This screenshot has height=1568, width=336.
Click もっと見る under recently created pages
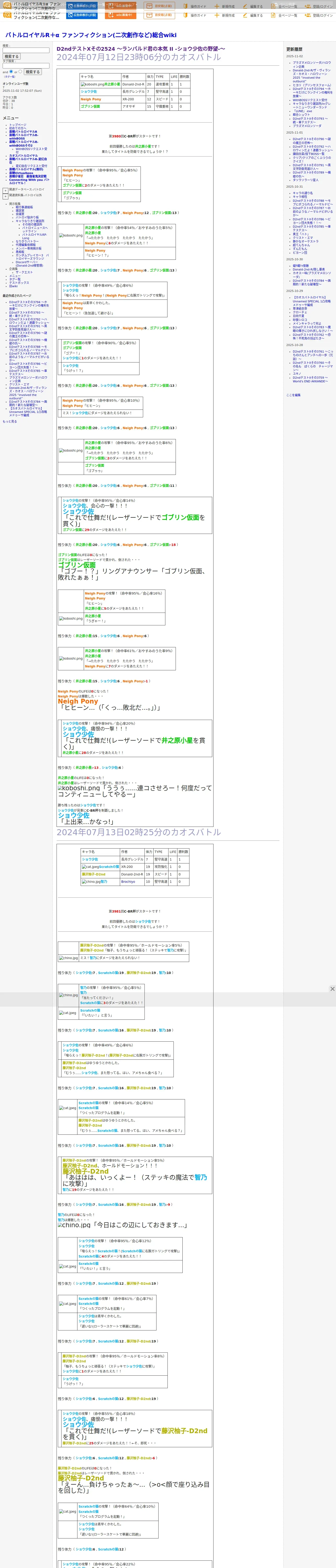tap(10, 421)
